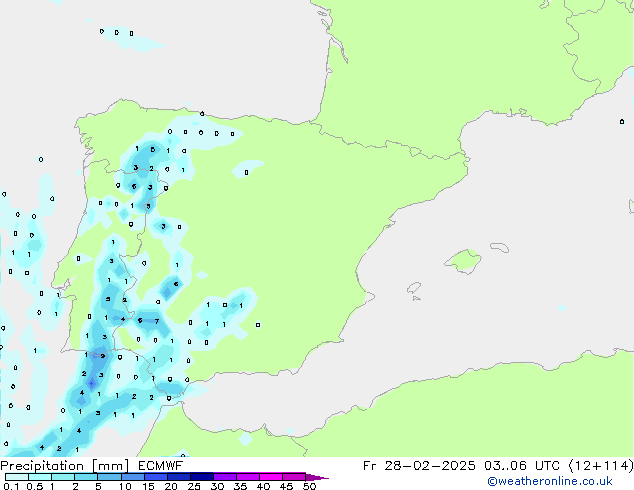
Task: Select the 25–30 mm dark blue swatch
Action: (201, 477)
